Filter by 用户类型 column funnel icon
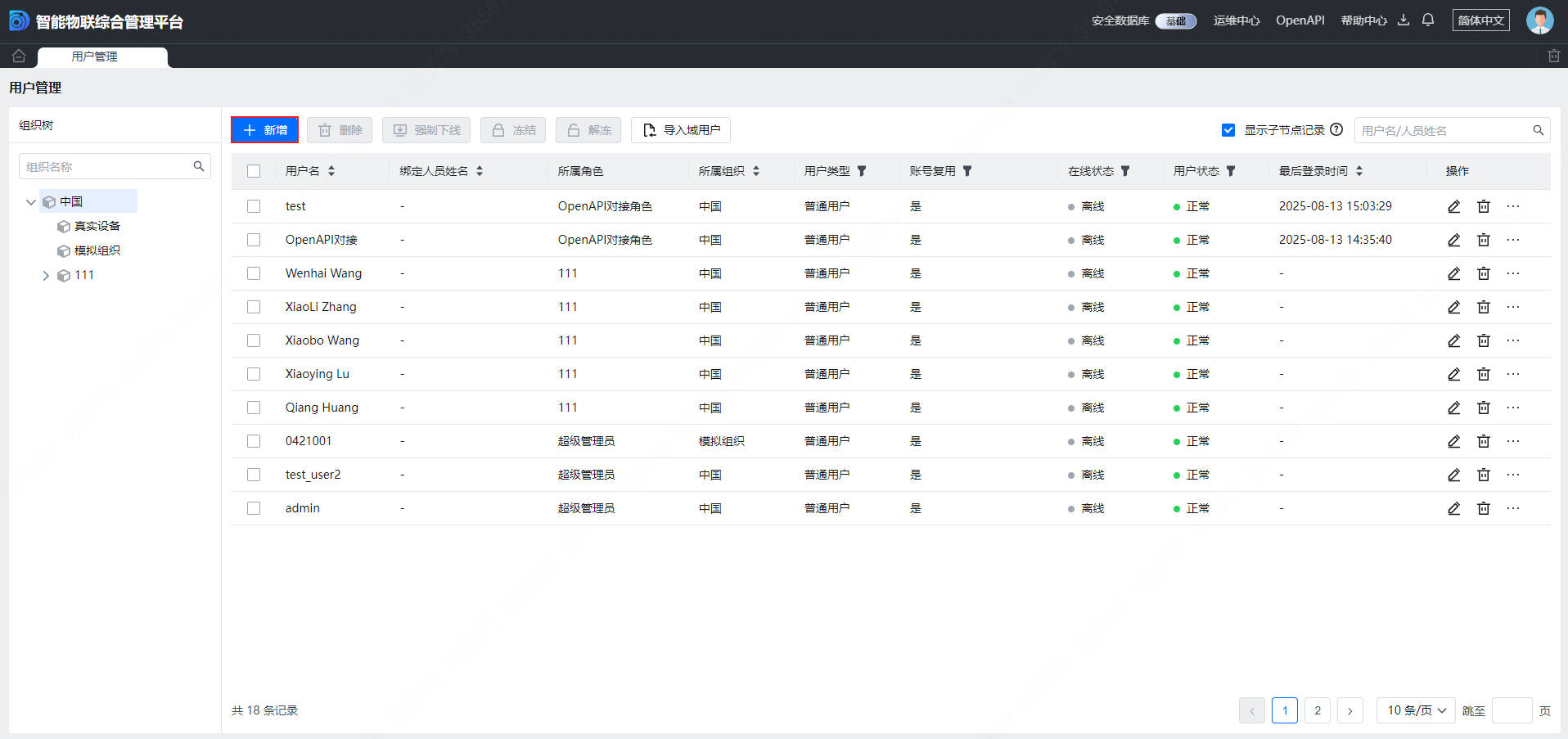The height and width of the screenshot is (739, 1568). coord(862,171)
